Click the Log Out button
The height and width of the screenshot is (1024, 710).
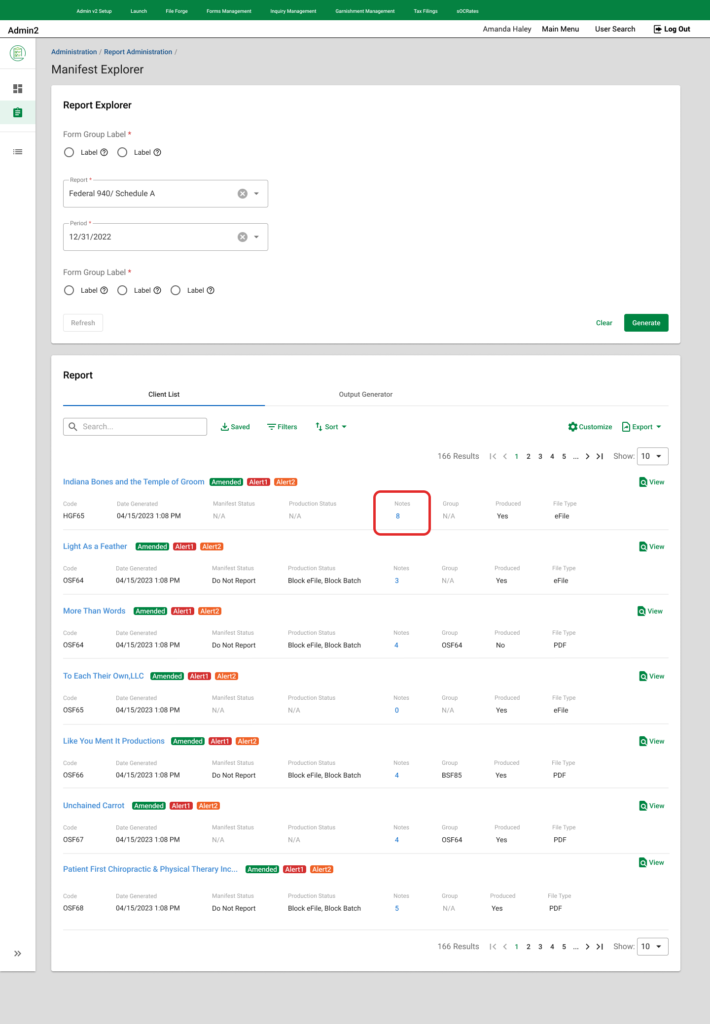(671, 29)
